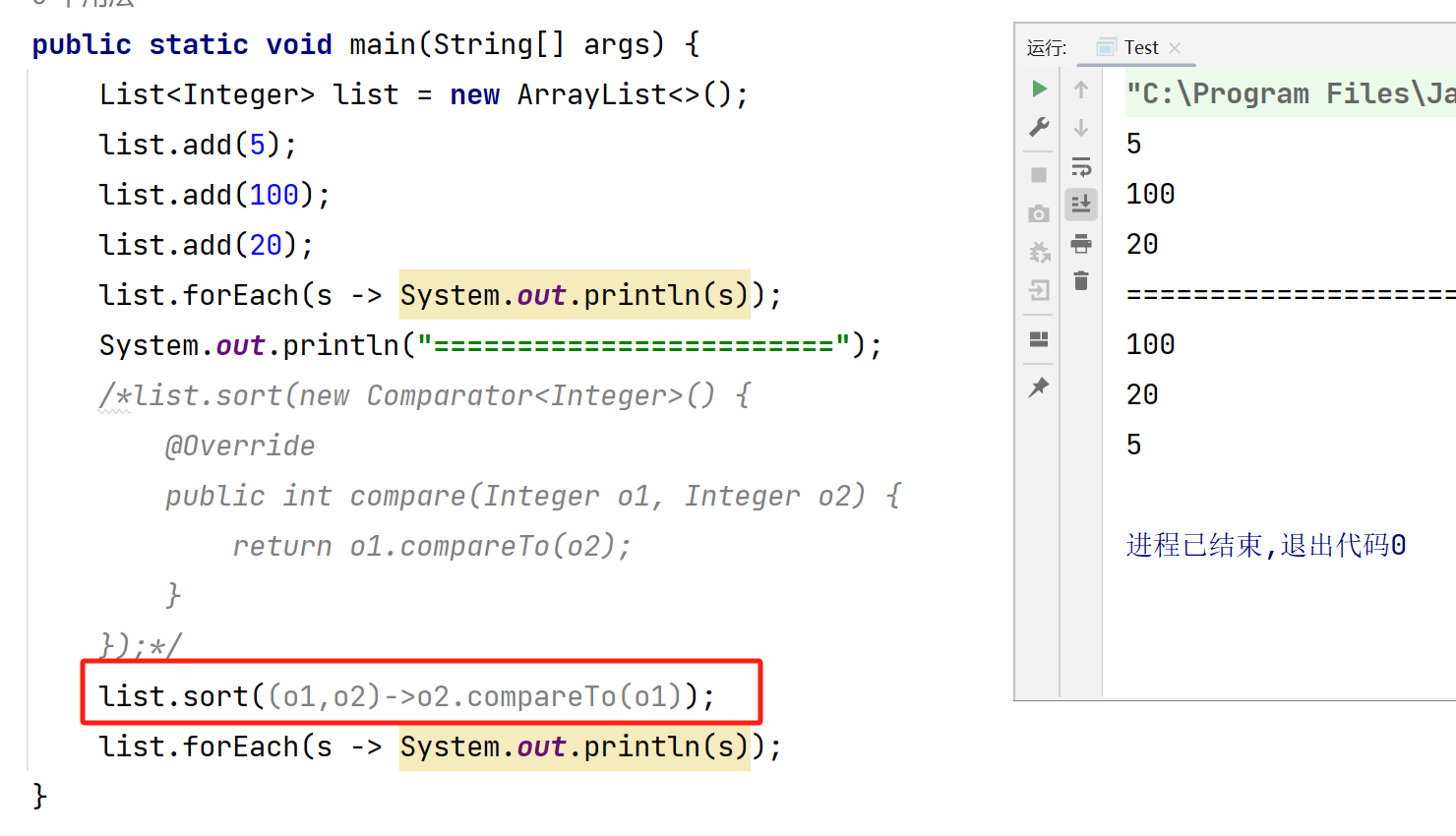Image resolution: width=1456 pixels, height=836 pixels.
Task: Click the down arrow in the console toolbar
Action: [1081, 128]
